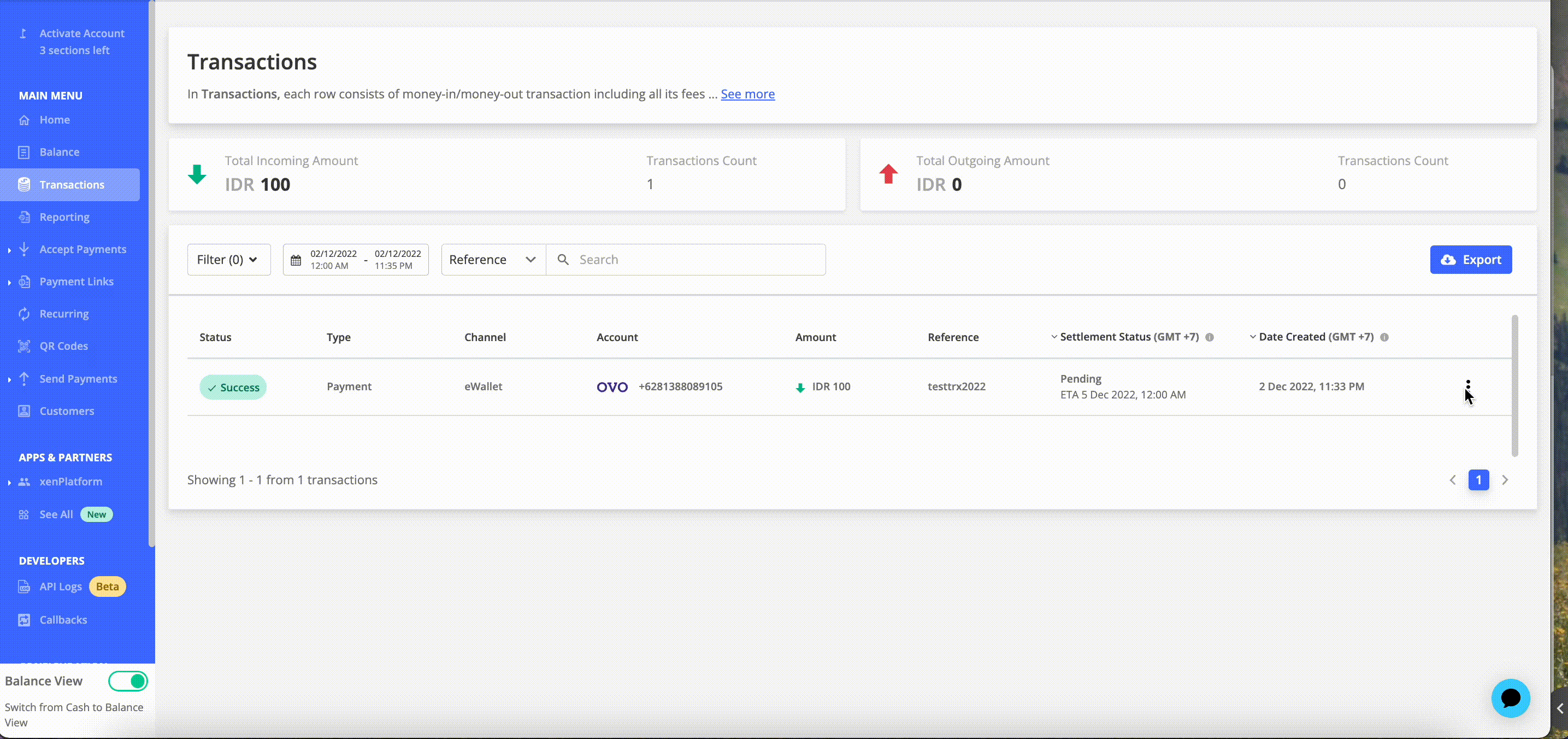The image size is (1568, 739).
Task: Open QR Codes from sidebar
Action: coord(63,346)
